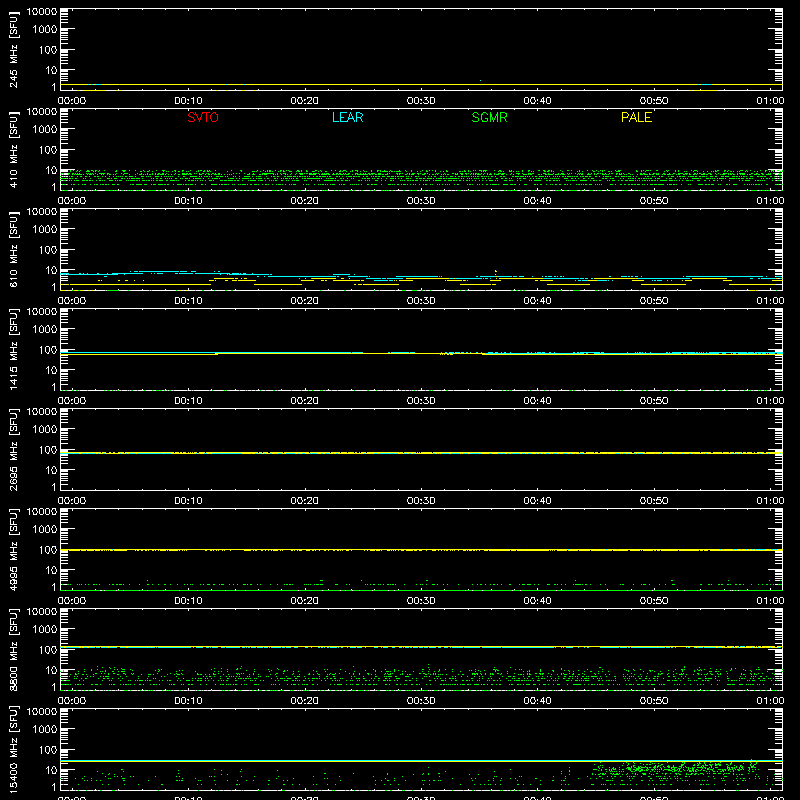Click the 8800 MHz [SFU] axis label
This screenshot has width=800, height=800.
coord(13,649)
